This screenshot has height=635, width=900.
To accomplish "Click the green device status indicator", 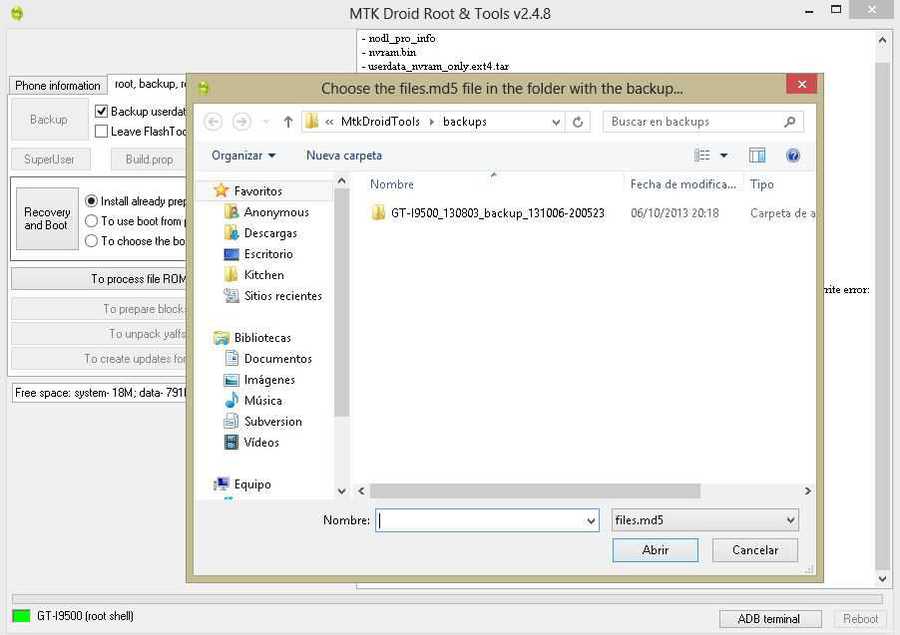I will [x=21, y=615].
